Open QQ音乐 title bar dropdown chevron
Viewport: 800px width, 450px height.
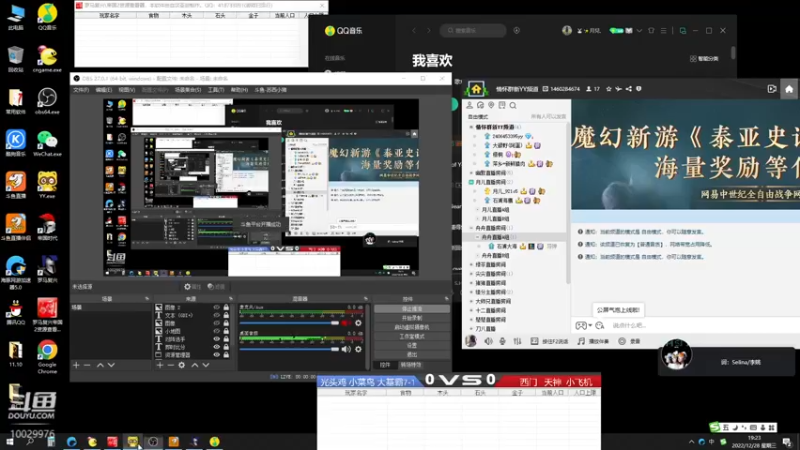tap(639, 31)
